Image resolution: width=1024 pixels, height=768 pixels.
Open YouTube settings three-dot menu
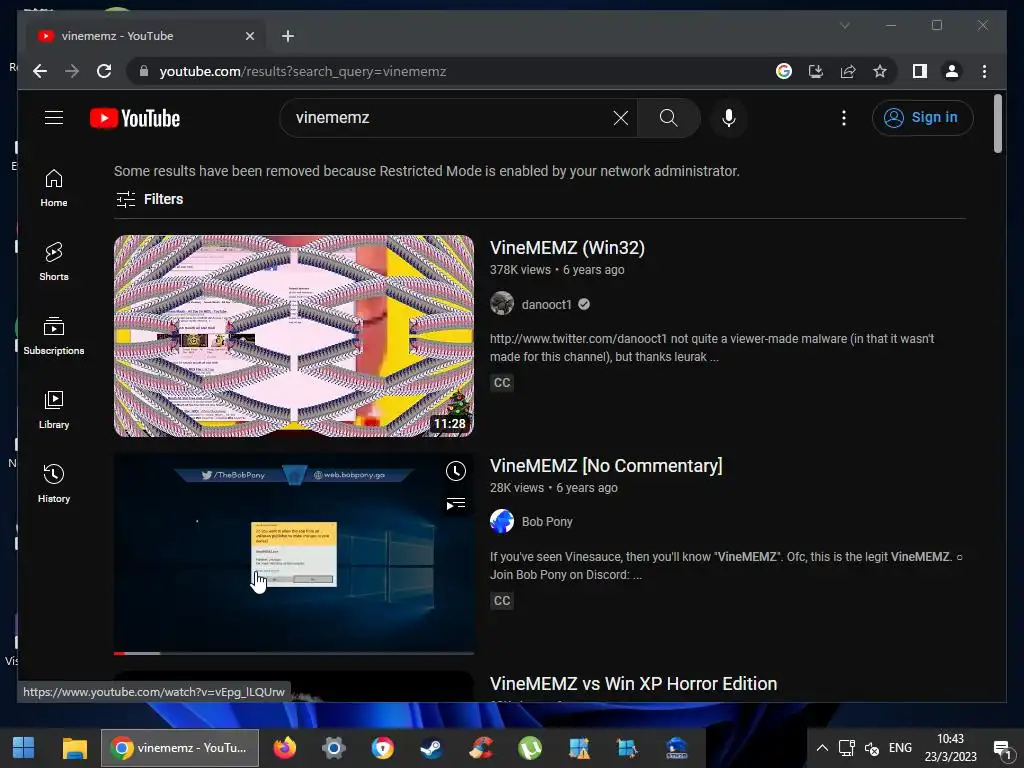pos(844,118)
